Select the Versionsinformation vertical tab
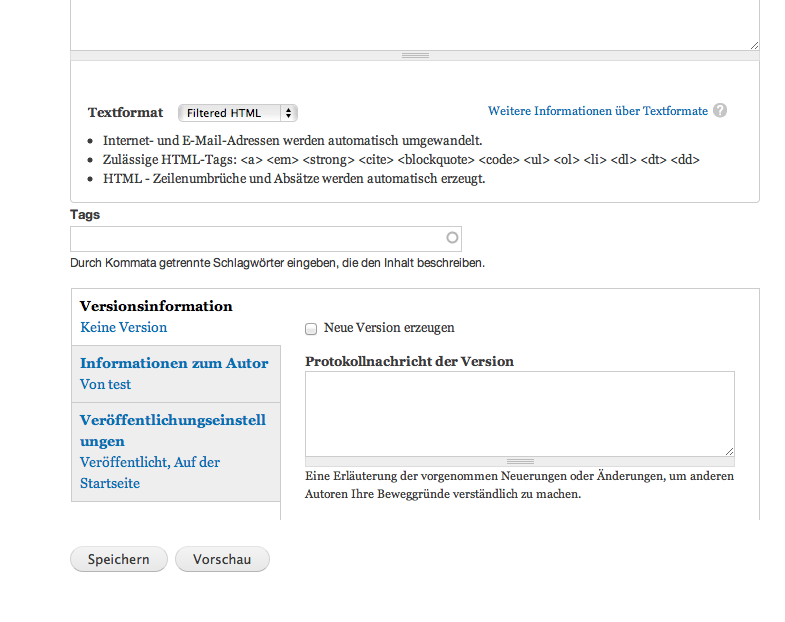This screenshot has width=785, height=622. tap(156, 306)
